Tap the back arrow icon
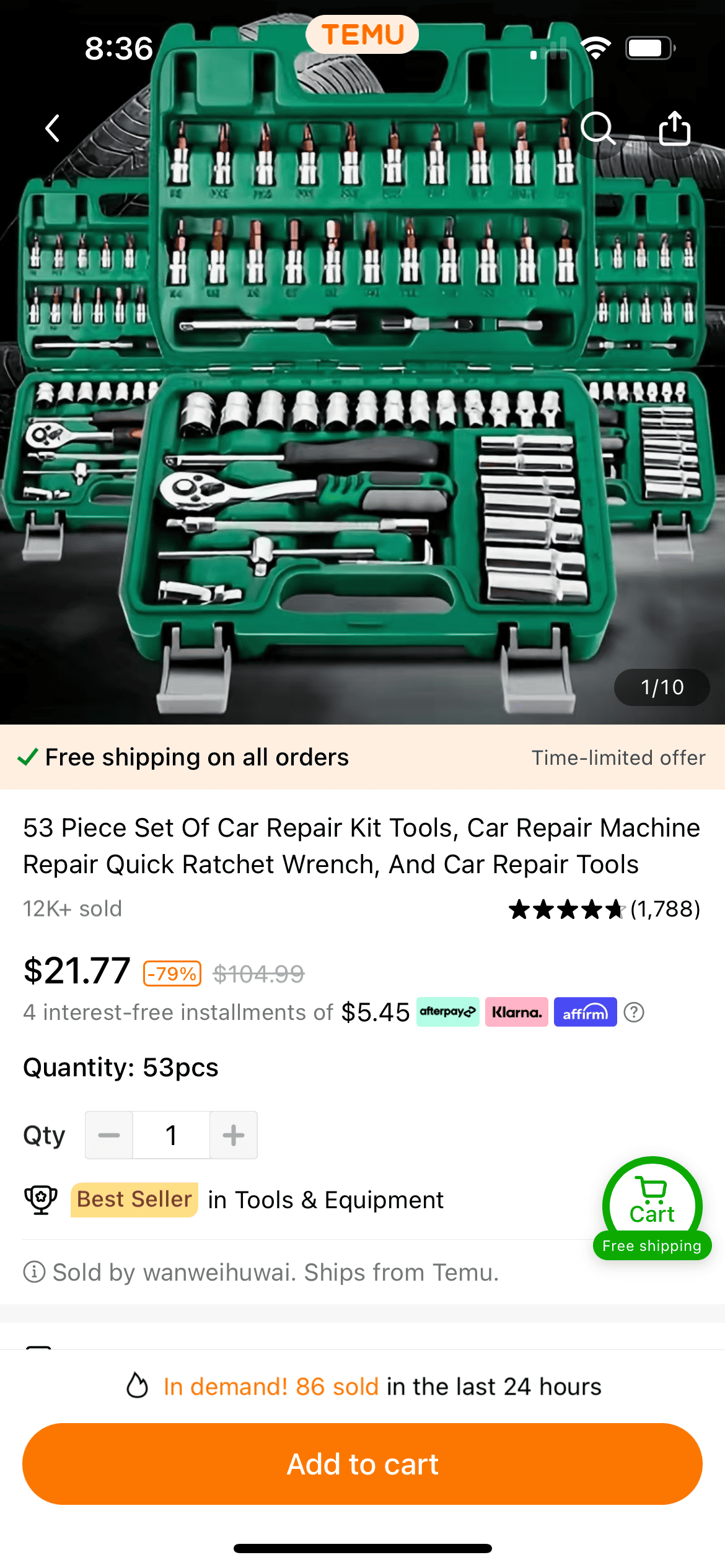The image size is (725, 1568). click(53, 128)
